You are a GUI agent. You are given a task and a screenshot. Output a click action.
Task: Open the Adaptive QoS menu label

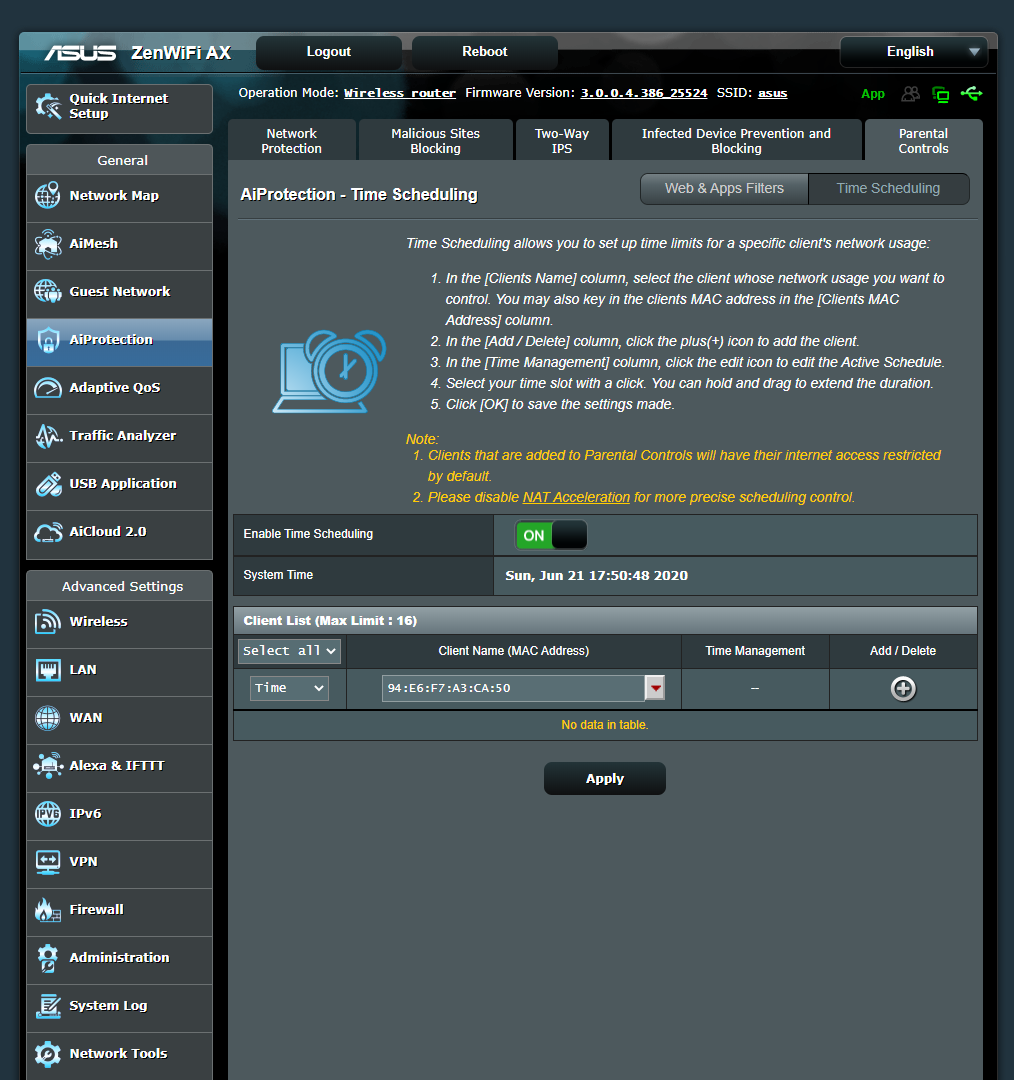click(115, 388)
